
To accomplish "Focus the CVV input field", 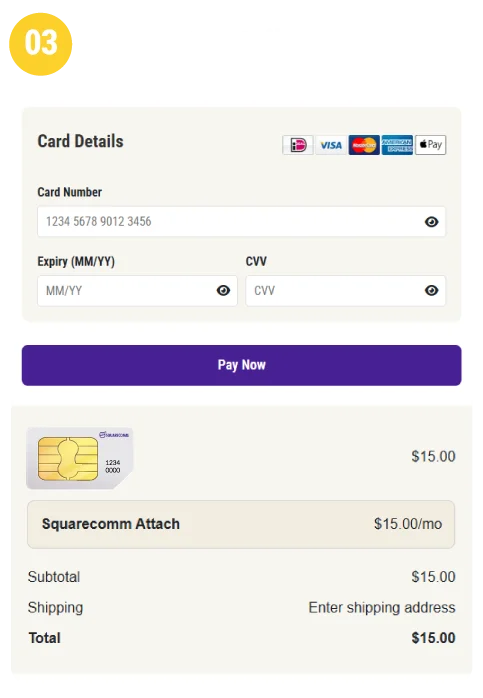I will [x=346, y=291].
